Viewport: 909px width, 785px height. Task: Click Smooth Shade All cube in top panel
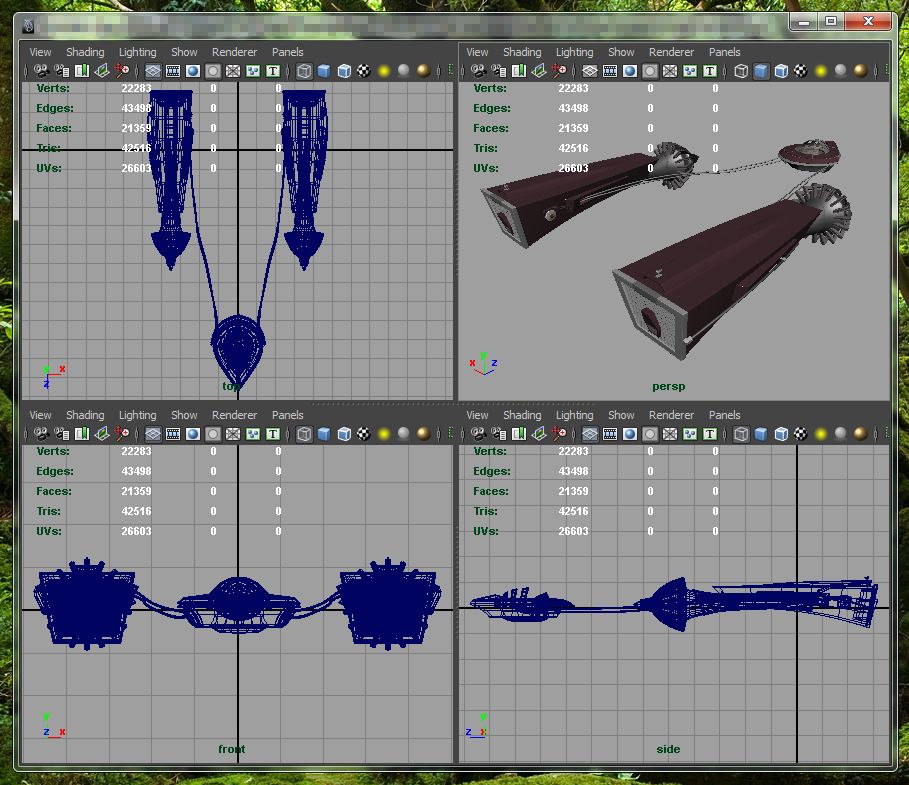tap(324, 71)
